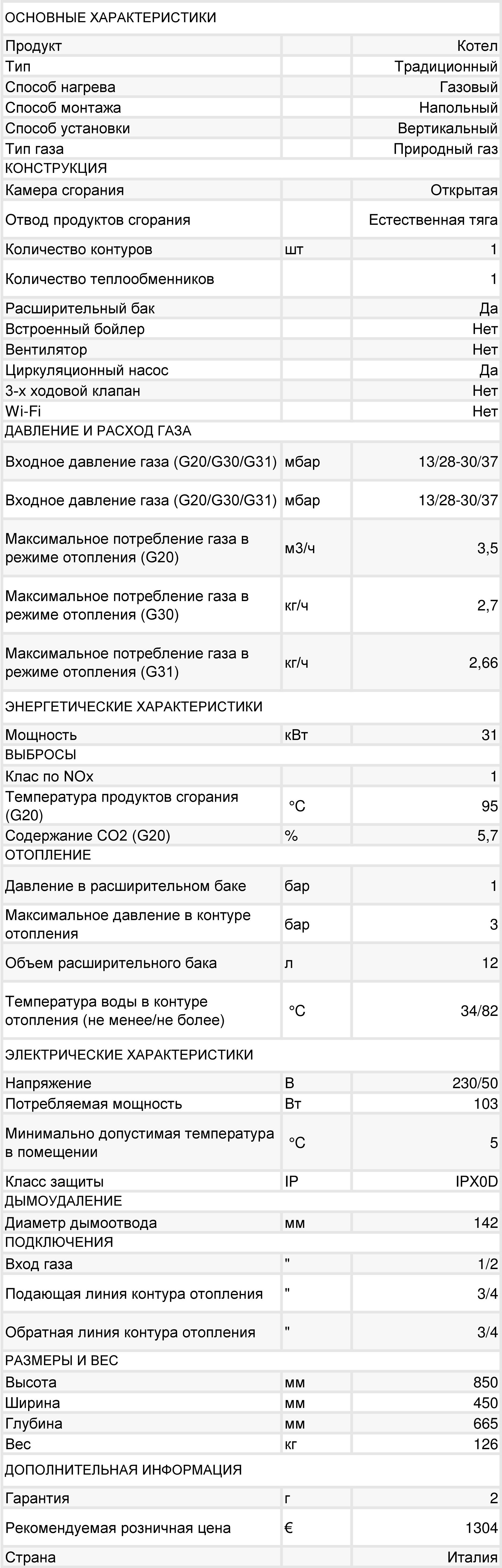
Task: Click the 'Содержание CO2 (G20)' label
Action: [x=88, y=835]
